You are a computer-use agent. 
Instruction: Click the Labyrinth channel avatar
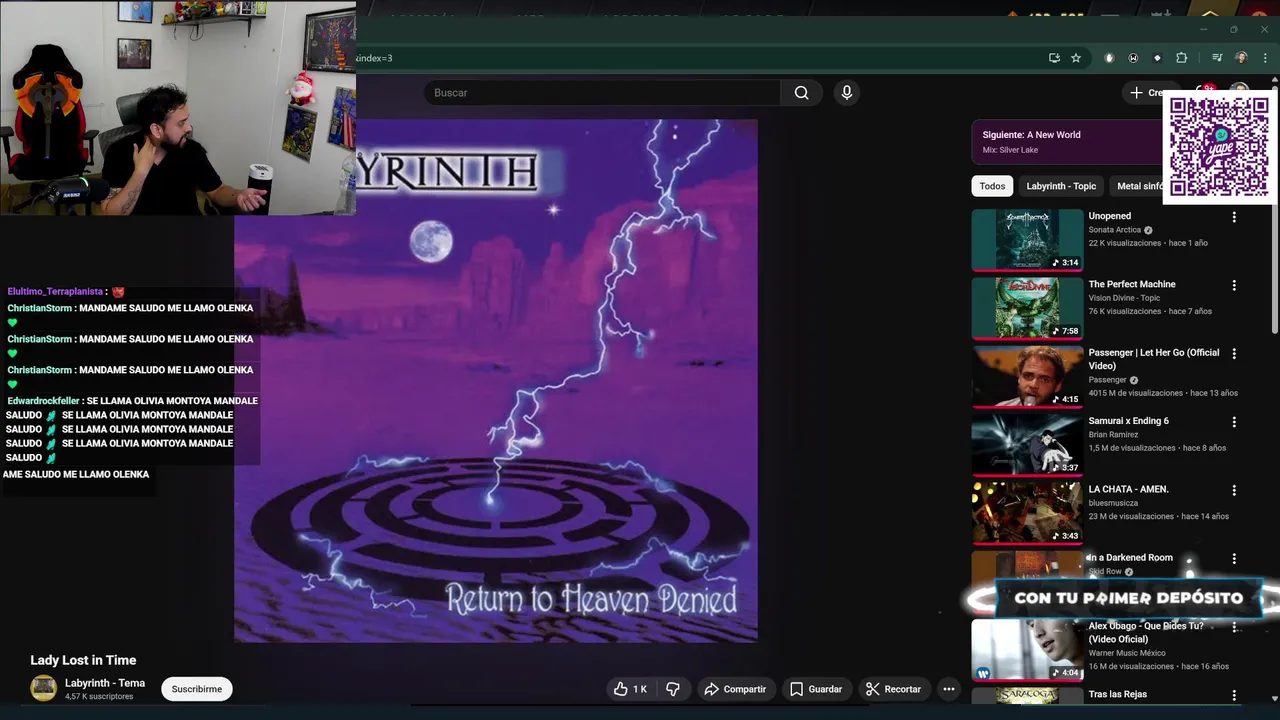(x=43, y=688)
